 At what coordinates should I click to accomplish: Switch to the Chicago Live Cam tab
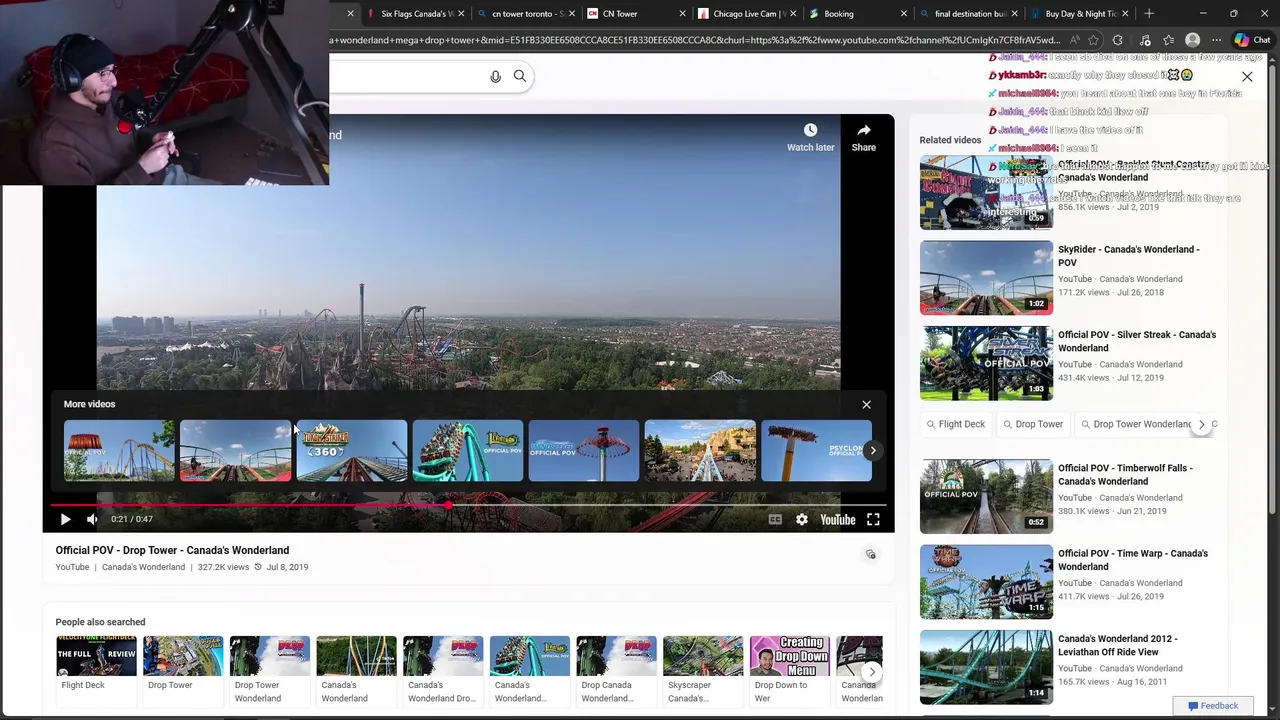click(744, 14)
